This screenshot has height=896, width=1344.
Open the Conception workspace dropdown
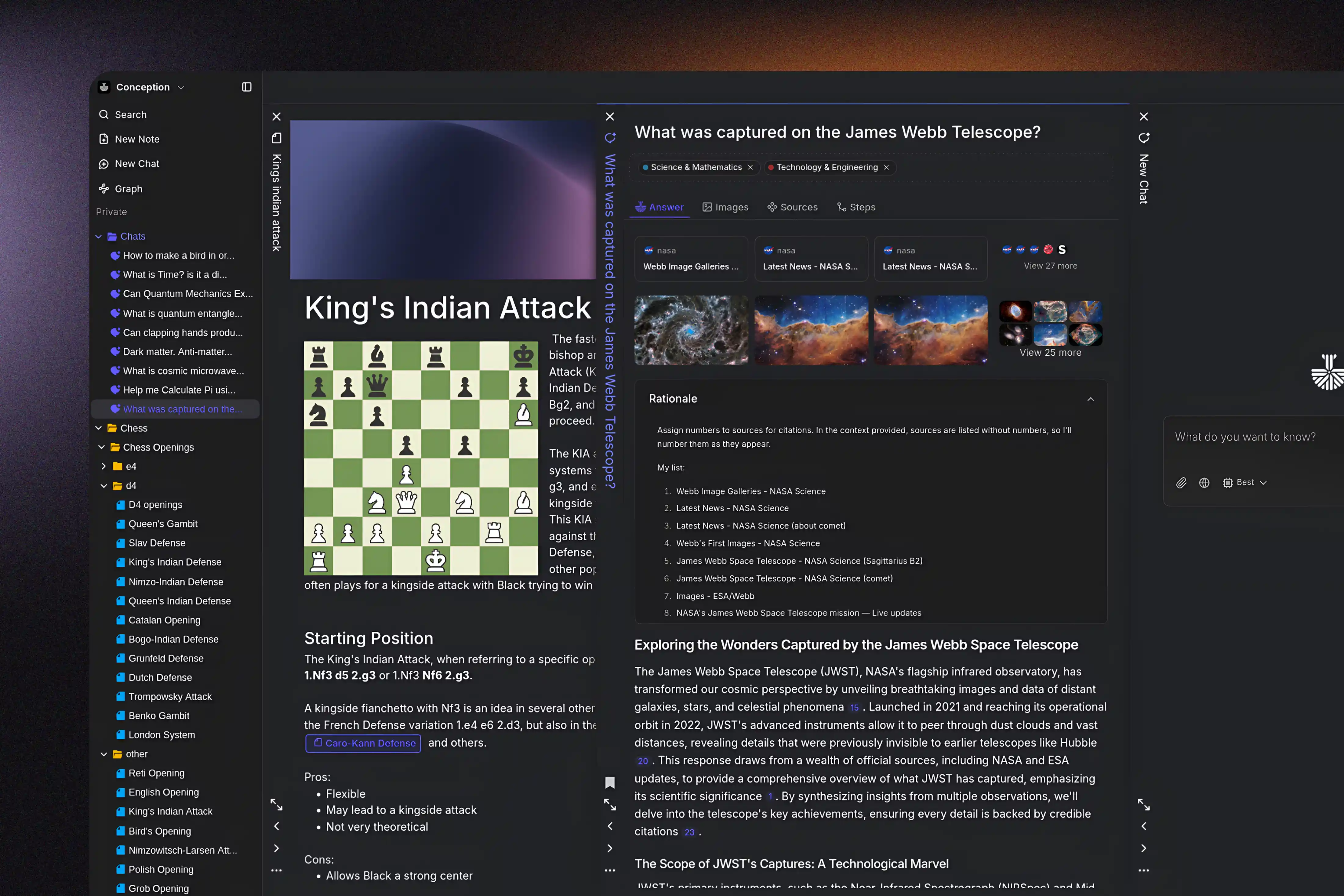coord(181,87)
